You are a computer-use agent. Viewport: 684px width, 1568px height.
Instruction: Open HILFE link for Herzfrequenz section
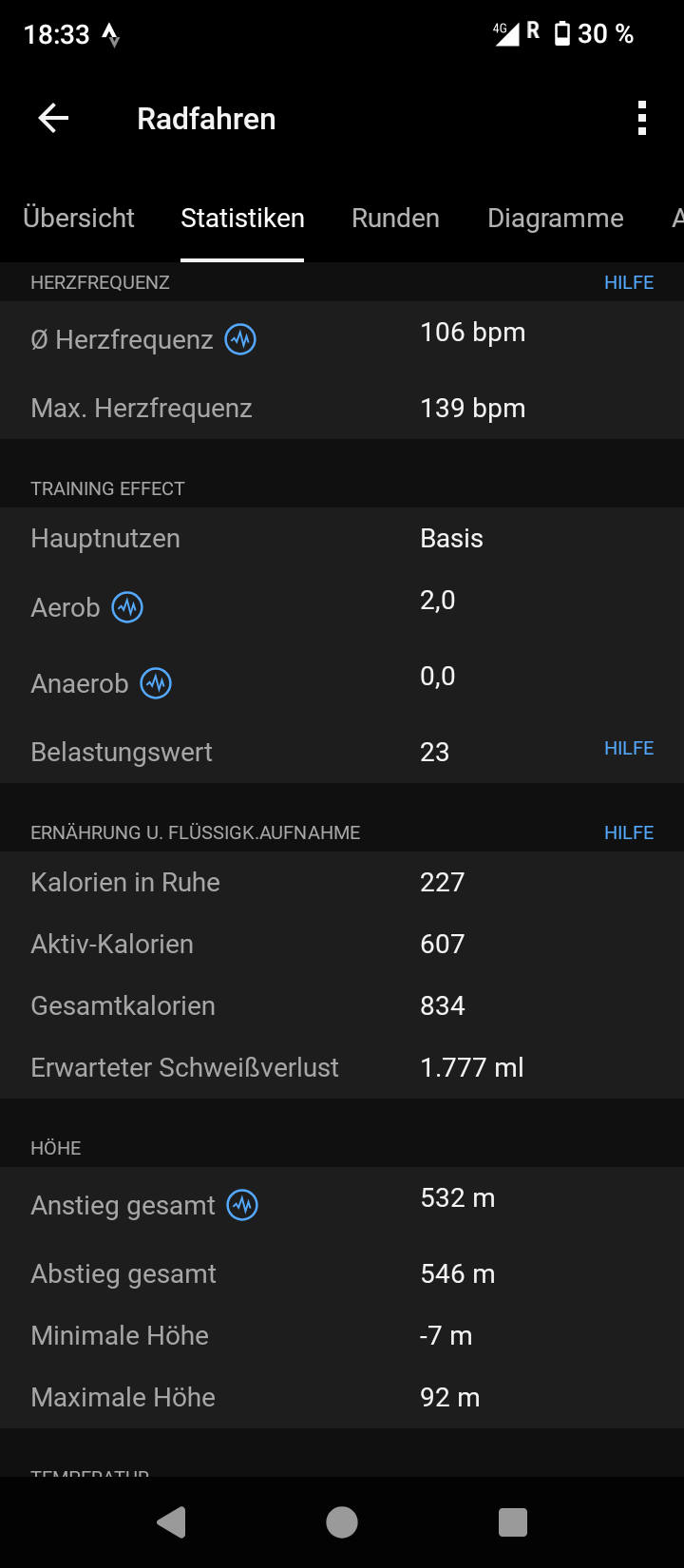coord(629,282)
